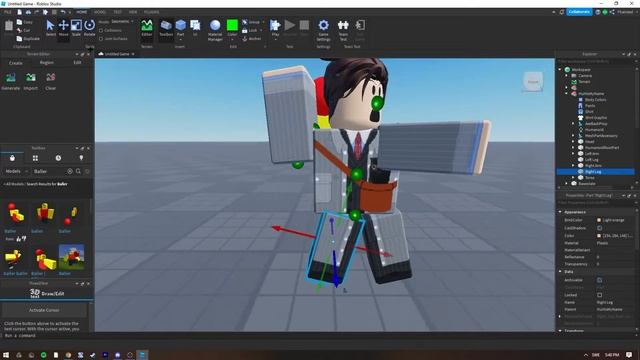Collapse the Workspace tree node
640x360 pixels.
[560, 70]
